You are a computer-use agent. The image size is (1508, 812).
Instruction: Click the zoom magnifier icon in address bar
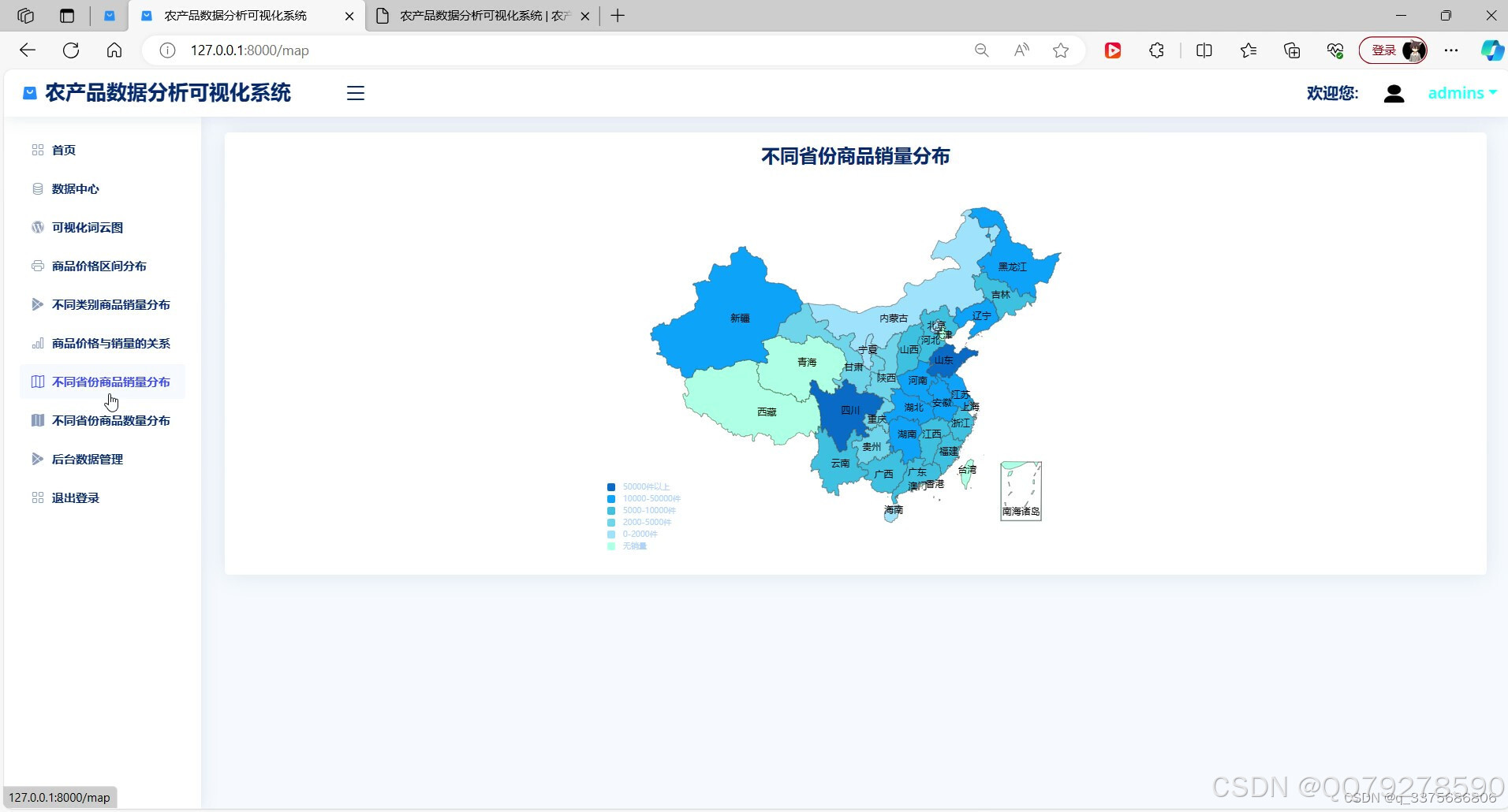point(981,50)
